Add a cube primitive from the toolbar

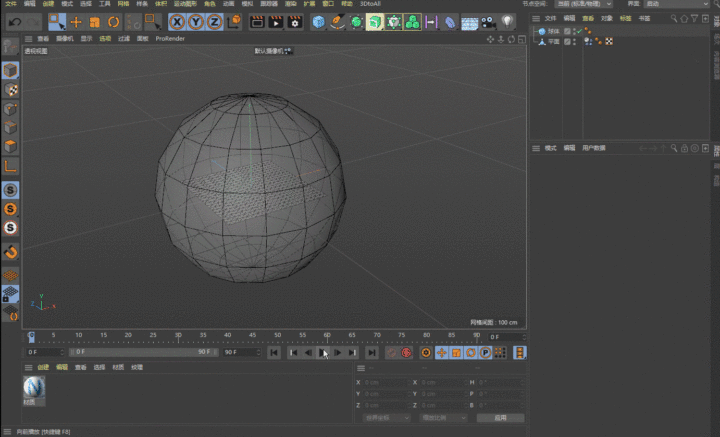(x=318, y=22)
